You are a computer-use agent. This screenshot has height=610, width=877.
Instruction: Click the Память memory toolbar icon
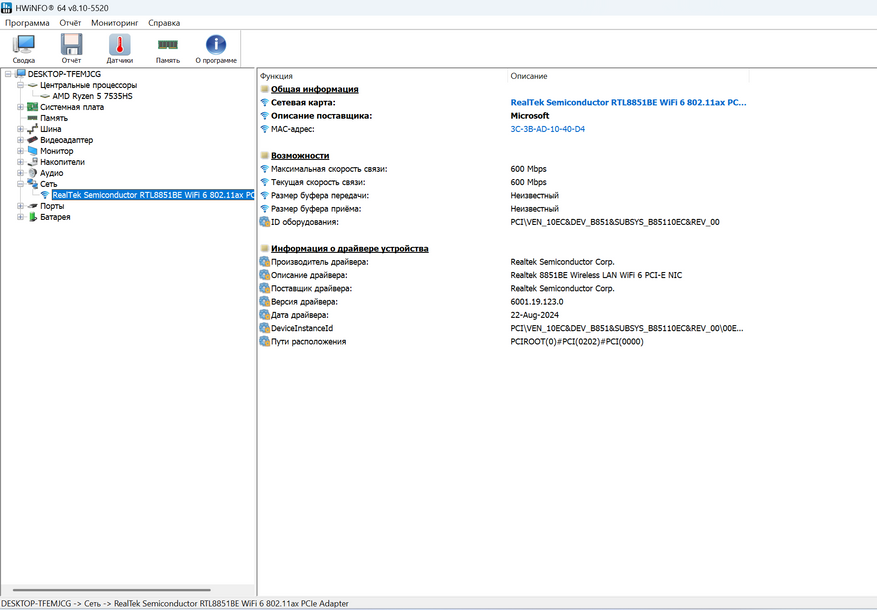tap(167, 44)
